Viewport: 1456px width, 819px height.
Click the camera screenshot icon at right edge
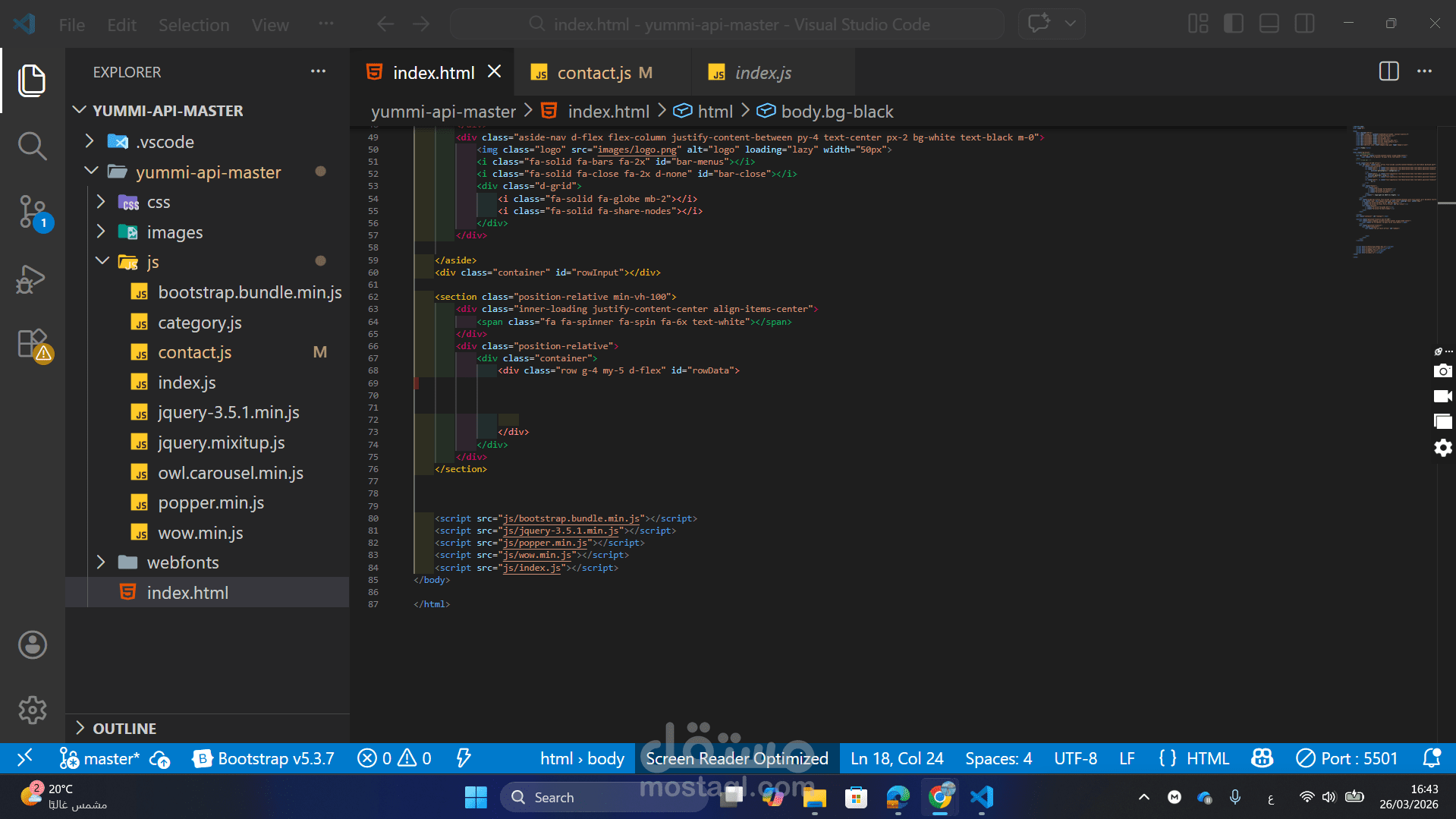(x=1442, y=371)
